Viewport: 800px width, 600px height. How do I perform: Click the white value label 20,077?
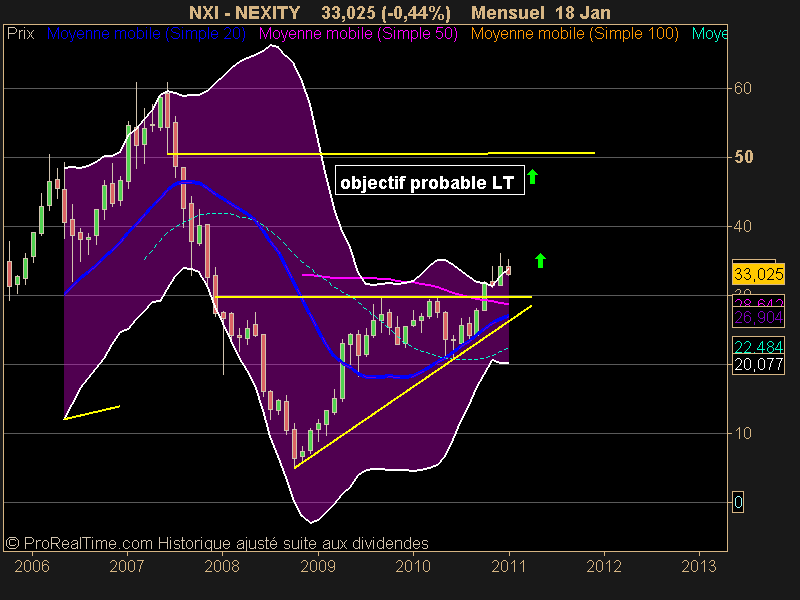pyautogui.click(x=758, y=364)
